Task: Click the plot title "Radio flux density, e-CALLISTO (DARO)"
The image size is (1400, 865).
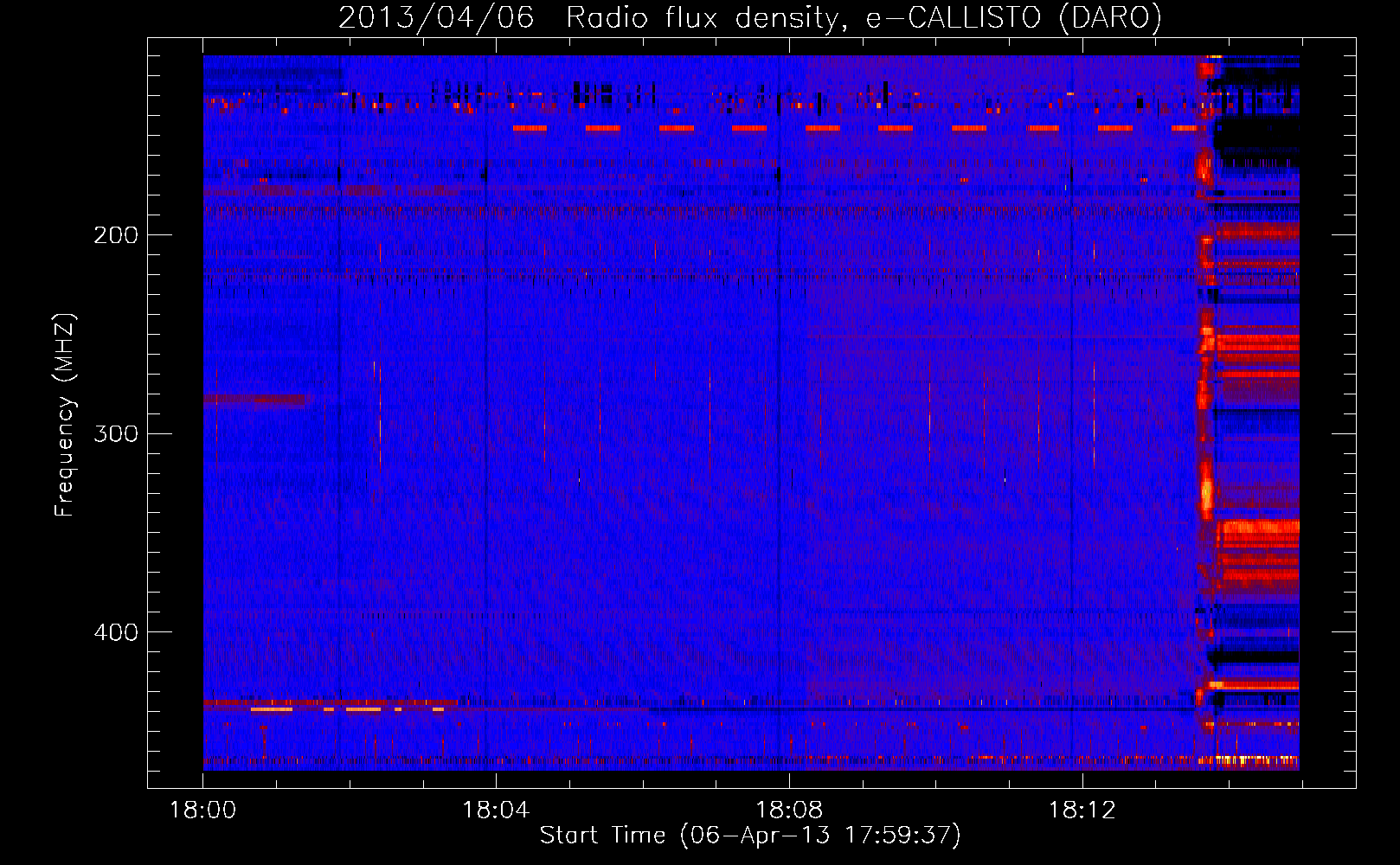Action: pos(864,18)
